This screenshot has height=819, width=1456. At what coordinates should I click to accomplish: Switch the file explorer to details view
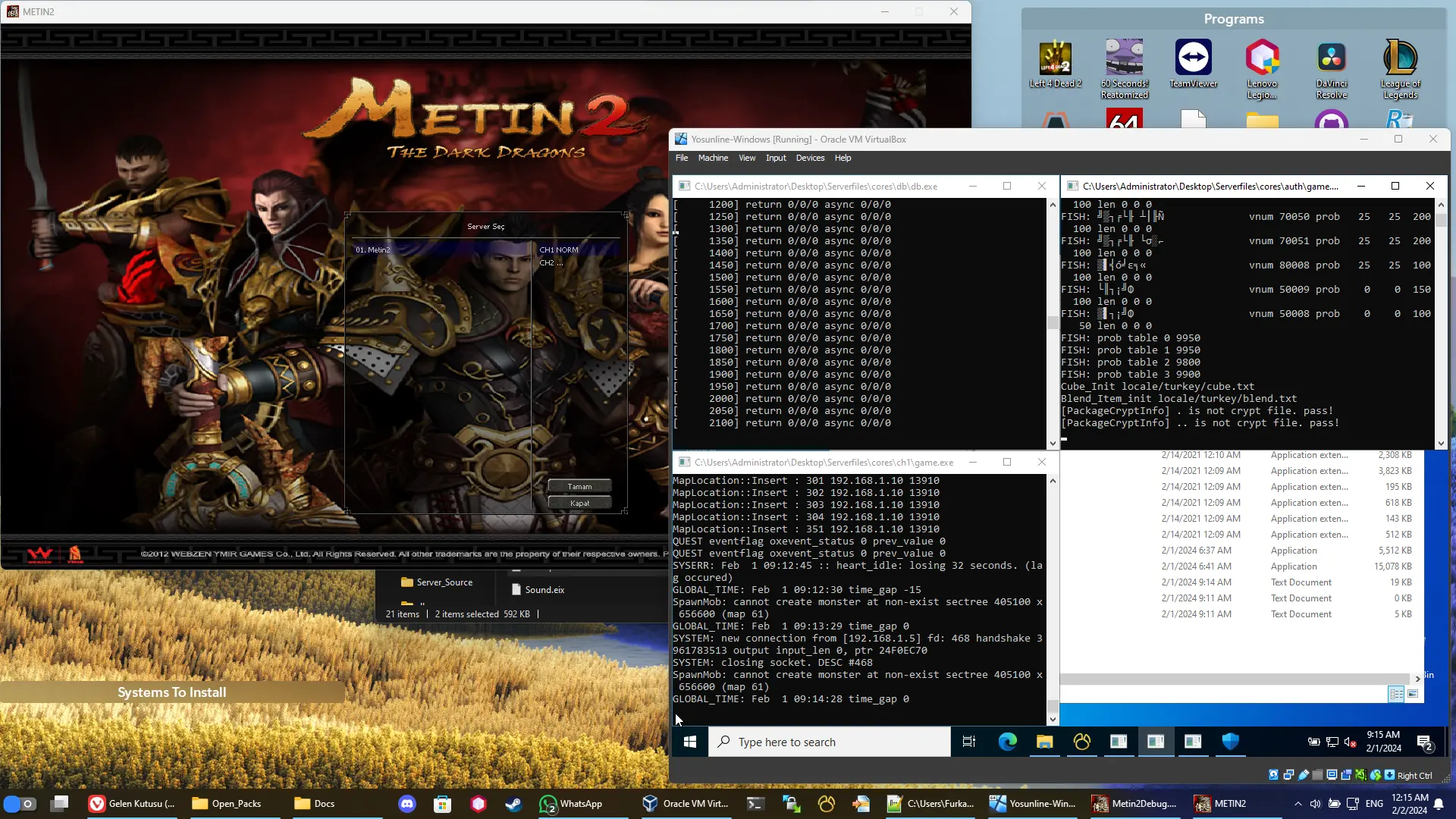coord(1395,694)
